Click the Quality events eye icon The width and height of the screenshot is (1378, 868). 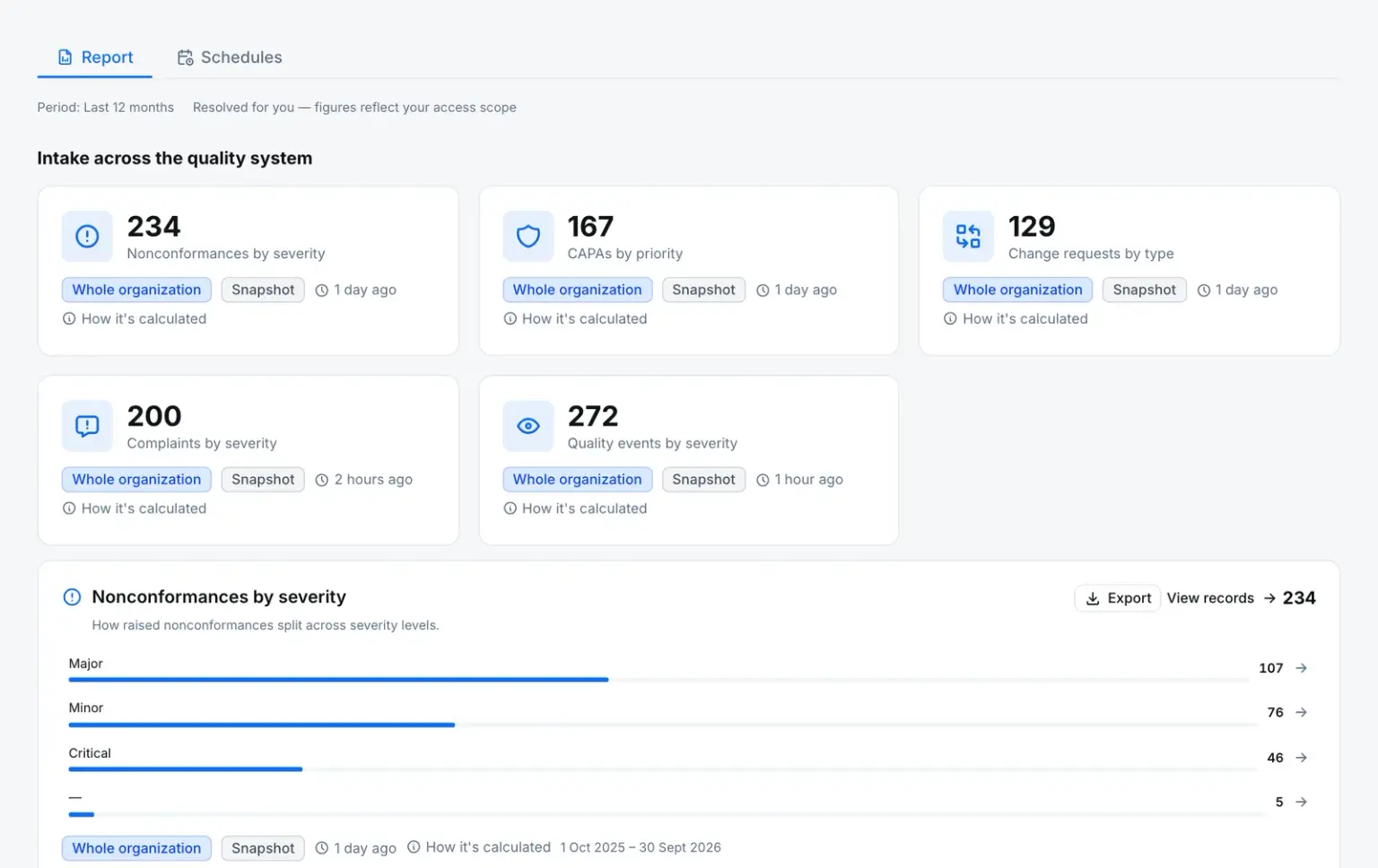[528, 426]
